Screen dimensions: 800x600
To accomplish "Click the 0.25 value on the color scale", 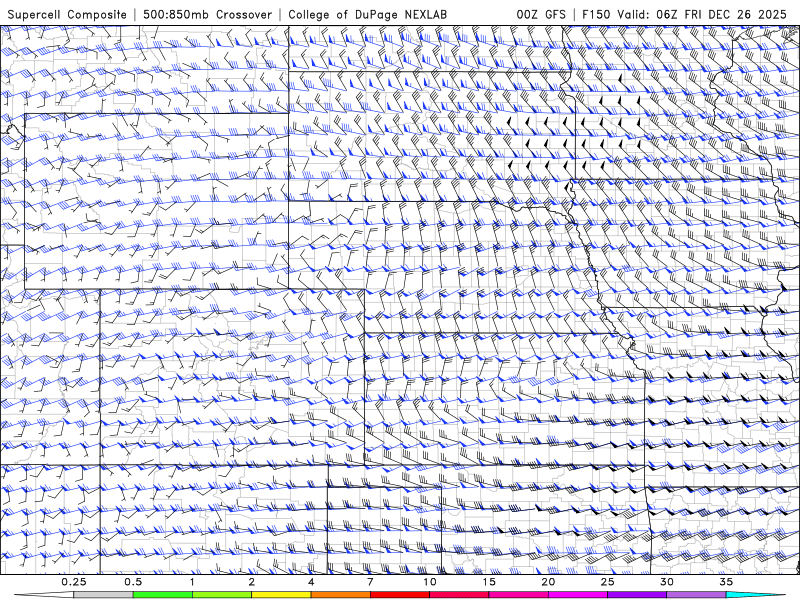I will 74,582.
